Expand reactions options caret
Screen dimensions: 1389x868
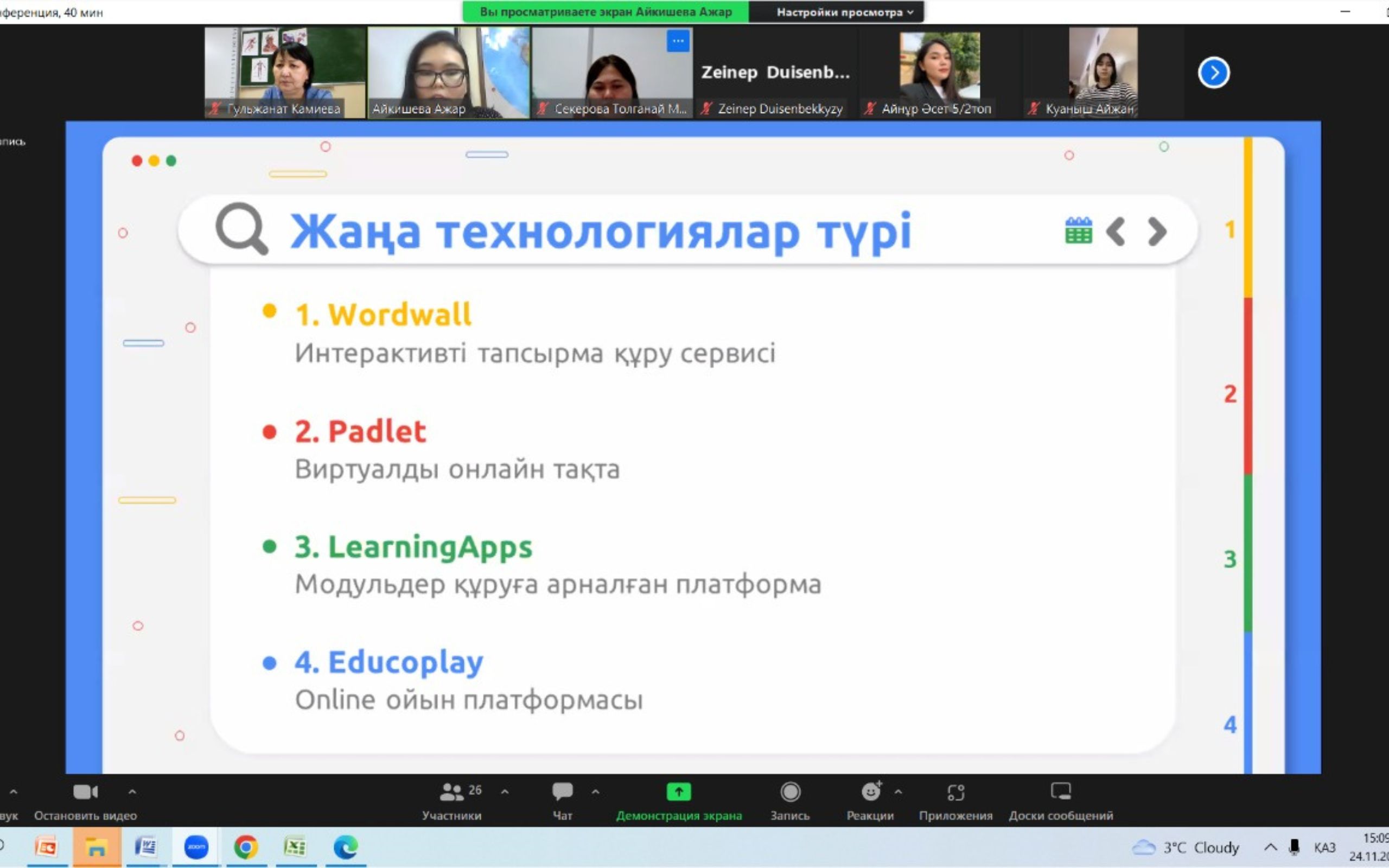pos(899,792)
